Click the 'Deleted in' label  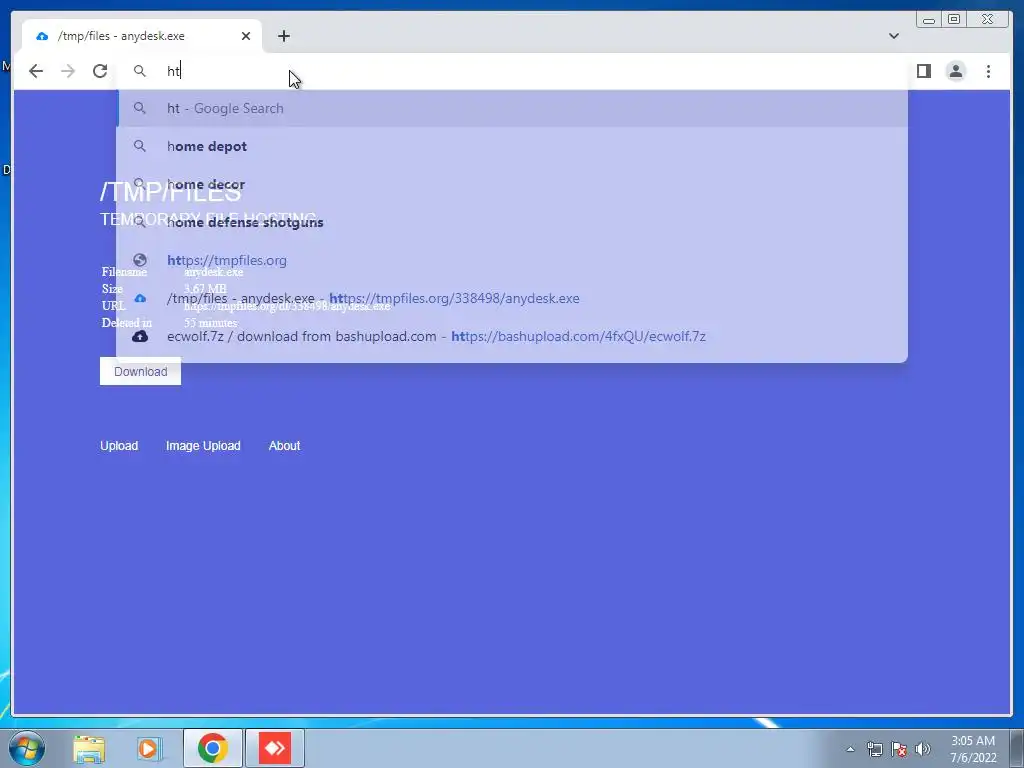[x=127, y=323]
